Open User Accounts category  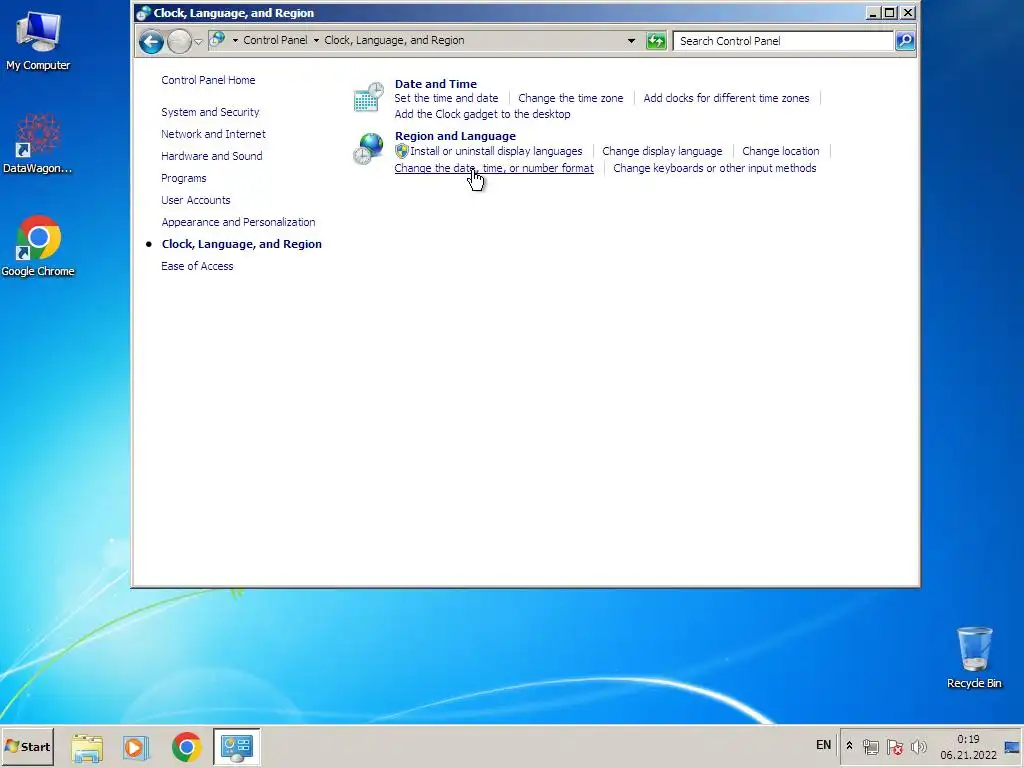tap(196, 200)
